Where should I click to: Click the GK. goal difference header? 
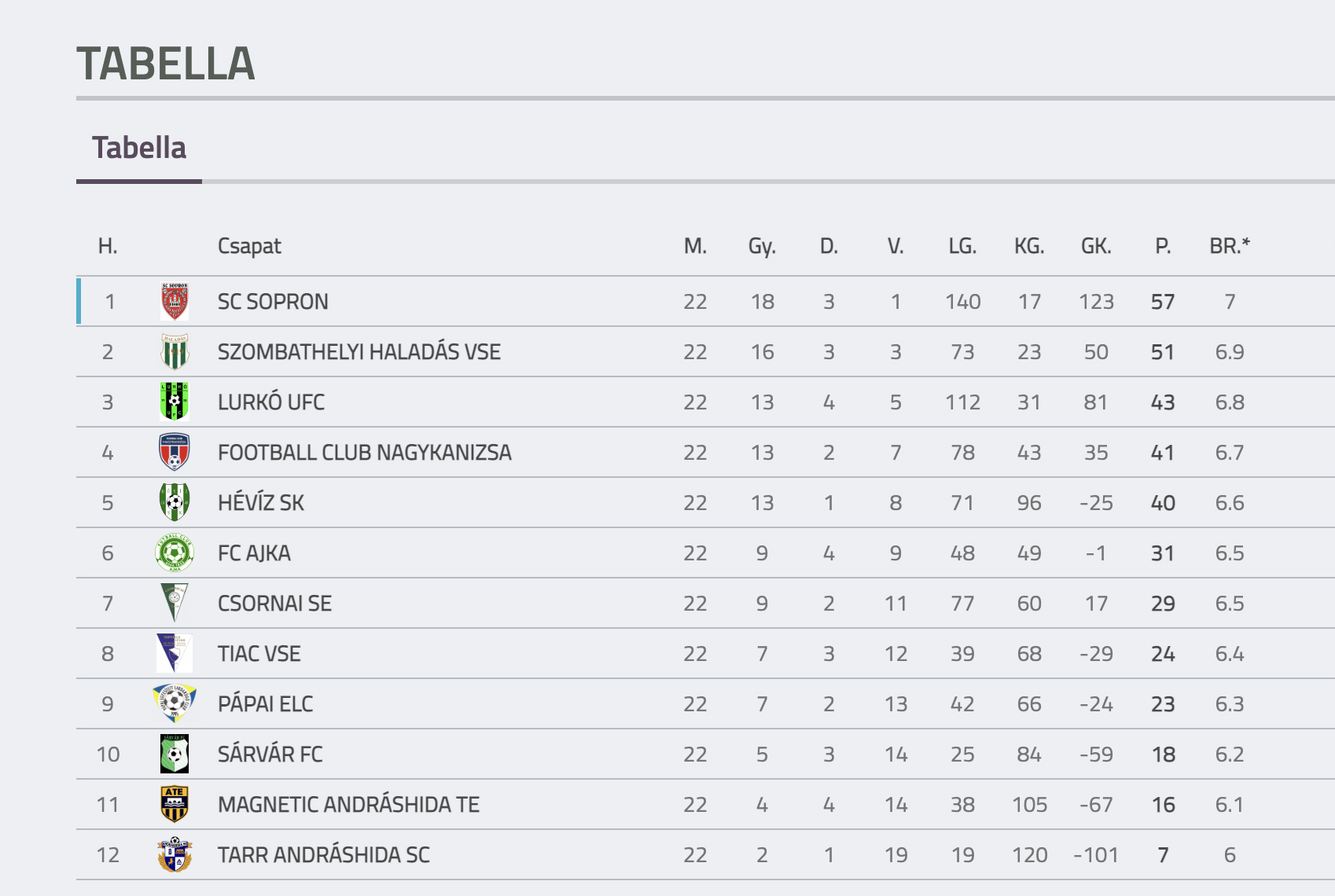pyautogui.click(x=1096, y=247)
